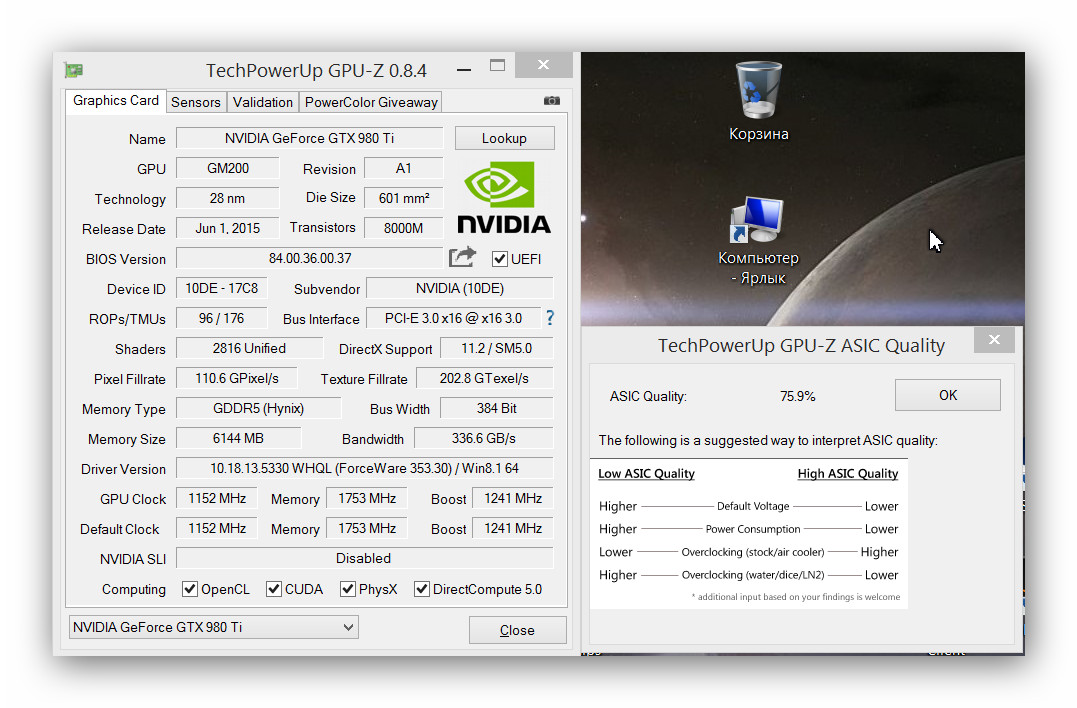Open the PowerColor Giveaway tab
1077x708 pixels.
tap(371, 102)
